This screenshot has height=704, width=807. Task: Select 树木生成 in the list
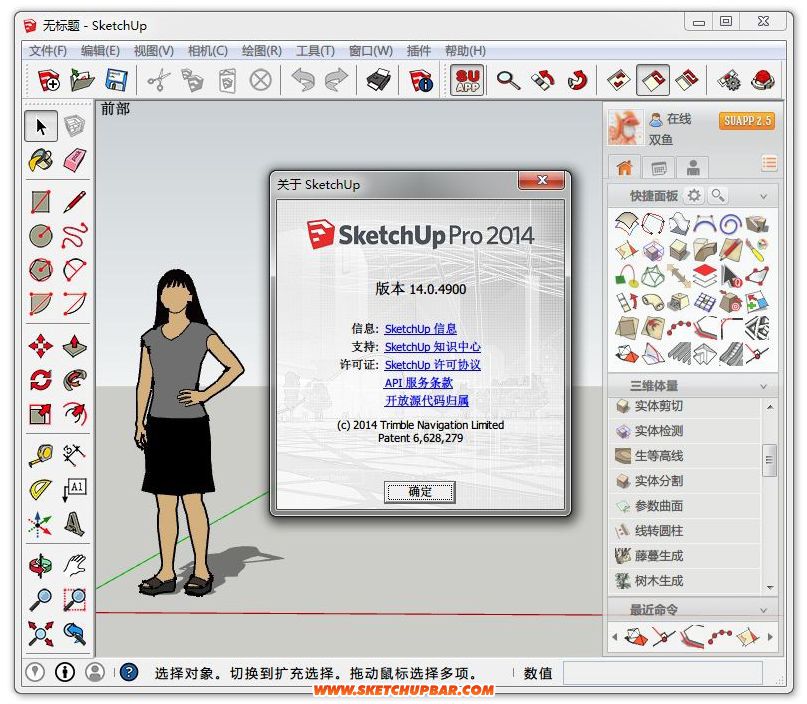pos(685,581)
